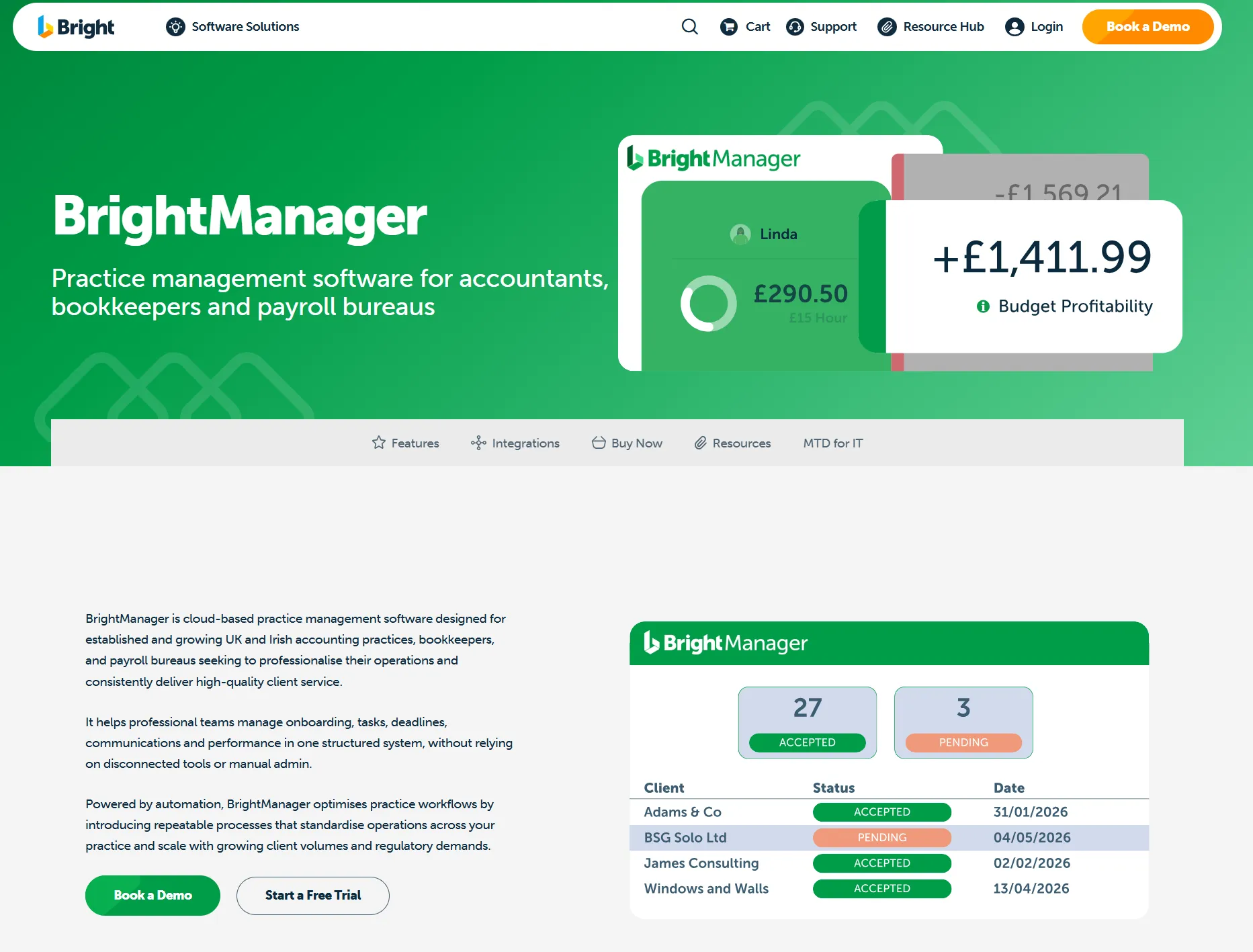Click the Buy Now basket icon
Screen dimensions: 1253x952
[x=599, y=443]
